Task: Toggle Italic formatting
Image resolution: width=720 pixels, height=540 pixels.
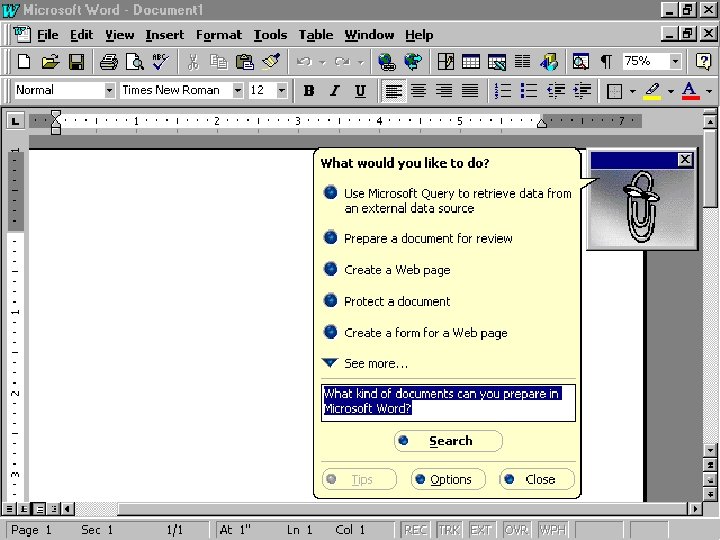Action: (x=335, y=90)
